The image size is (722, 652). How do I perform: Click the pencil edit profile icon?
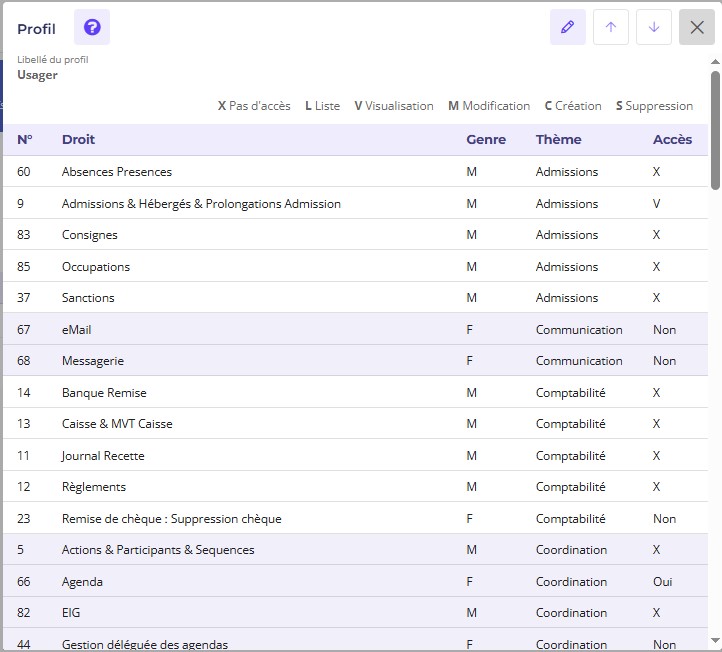[x=567, y=28]
